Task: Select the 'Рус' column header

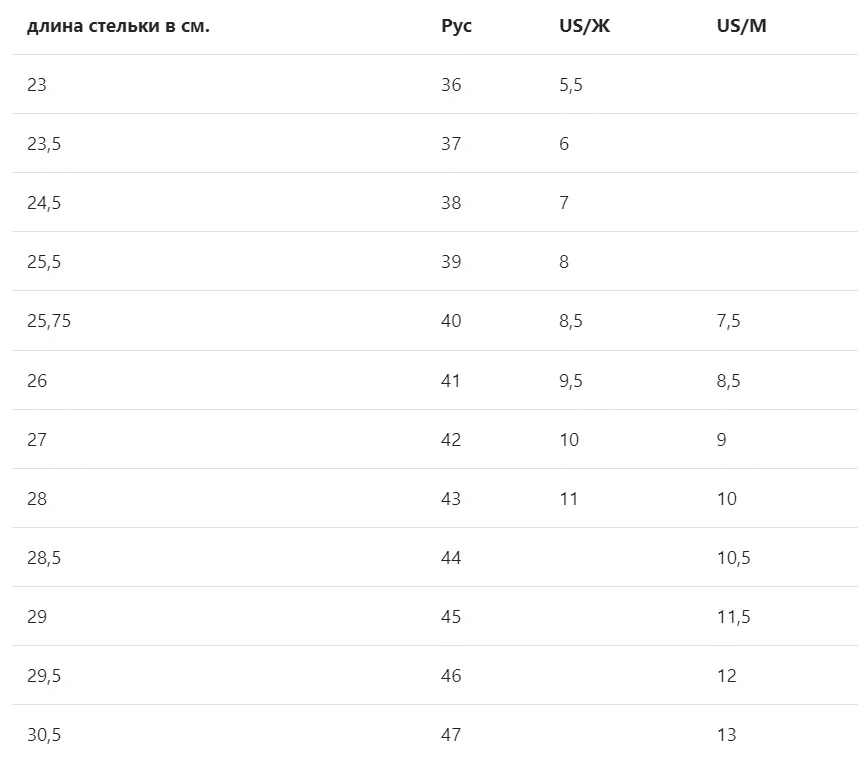Action: click(456, 26)
